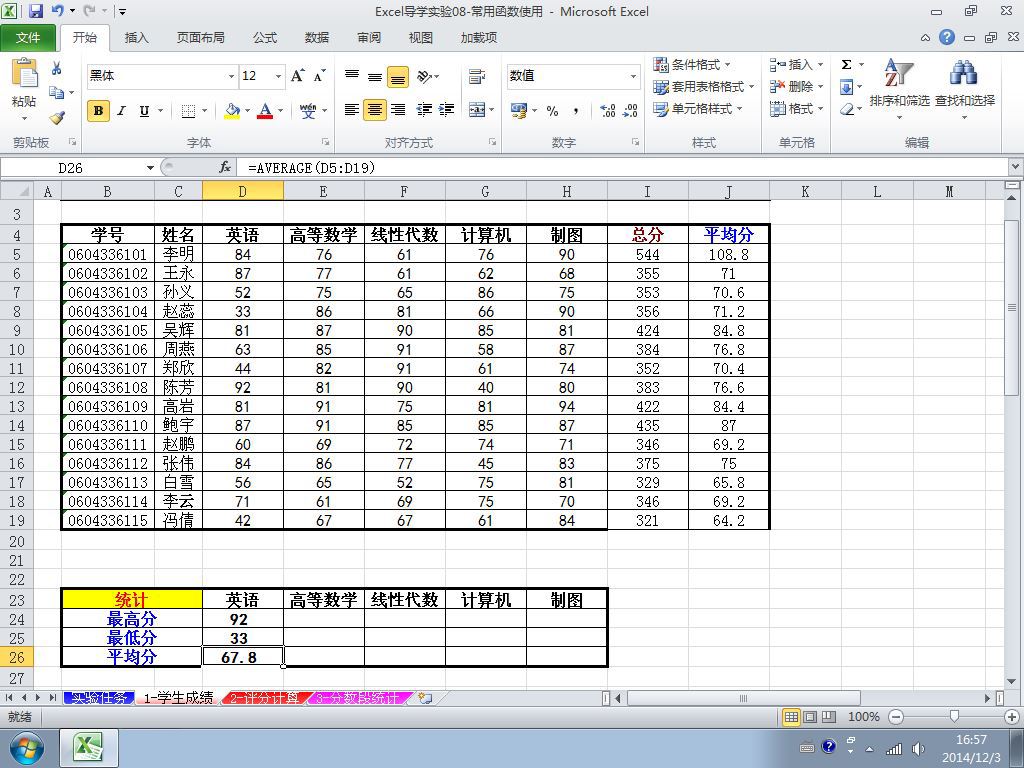Viewport: 1024px width, 768px height.
Task: Apply comma style number format
Action: point(575,111)
